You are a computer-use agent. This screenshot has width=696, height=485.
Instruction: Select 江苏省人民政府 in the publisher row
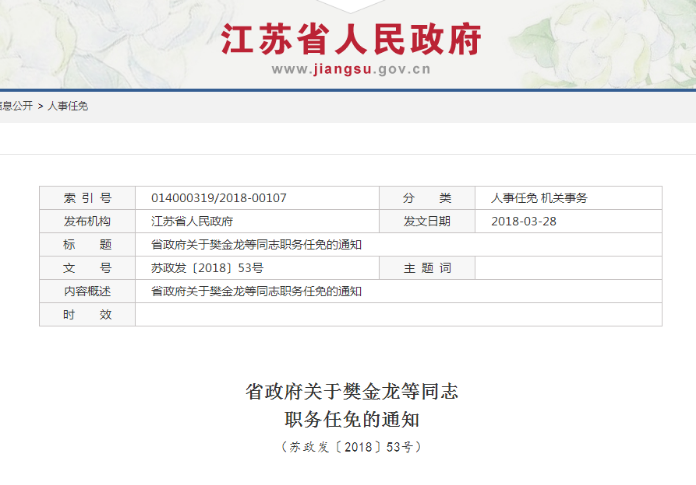click(192, 221)
